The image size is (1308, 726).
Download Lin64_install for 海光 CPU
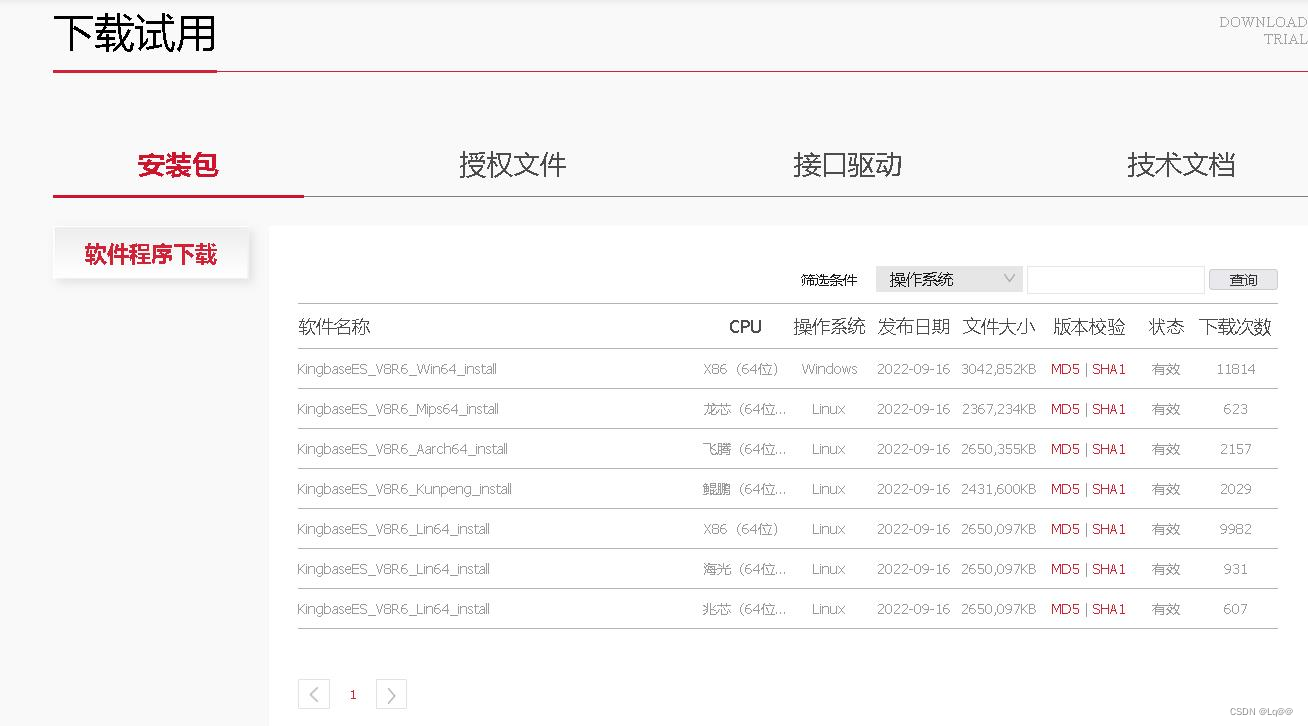(x=393, y=569)
